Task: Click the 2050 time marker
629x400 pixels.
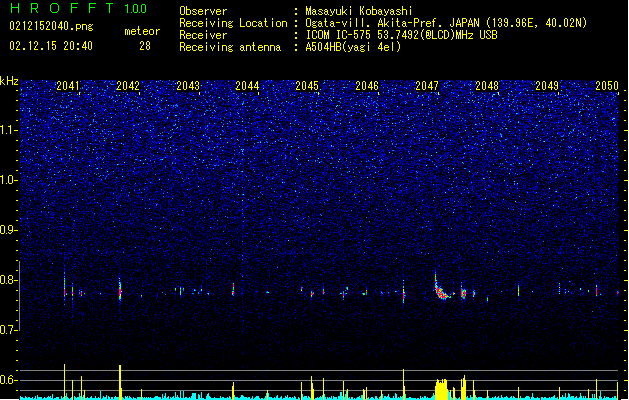Action: click(607, 86)
